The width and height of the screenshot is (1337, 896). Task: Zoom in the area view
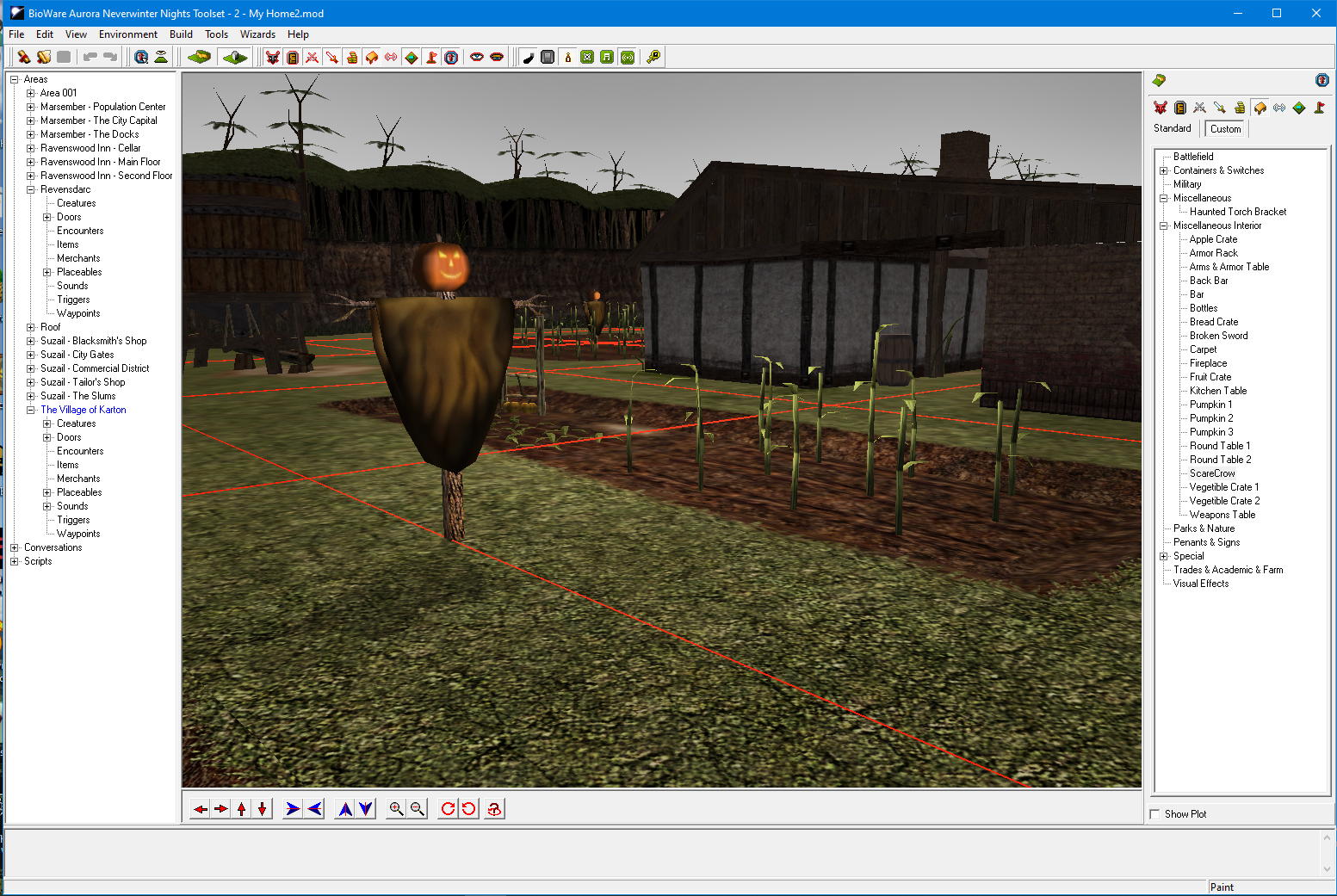[396, 809]
